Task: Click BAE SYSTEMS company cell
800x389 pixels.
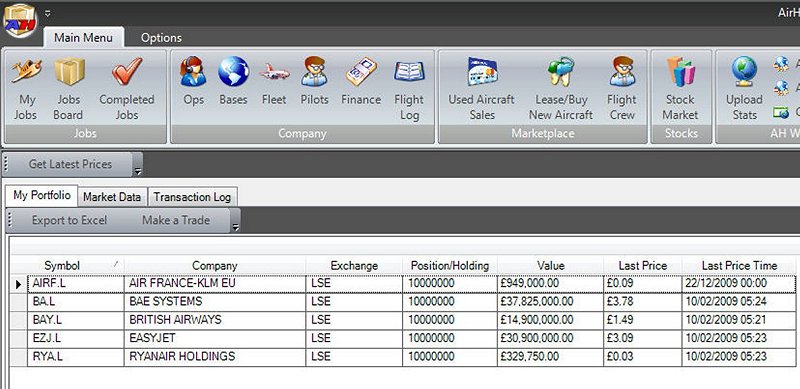Action: [215, 302]
